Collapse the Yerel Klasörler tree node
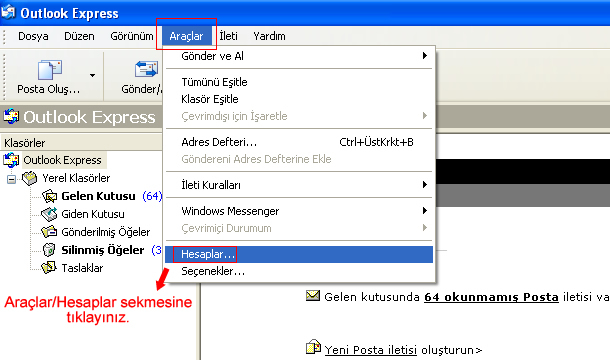 [x=11, y=179]
